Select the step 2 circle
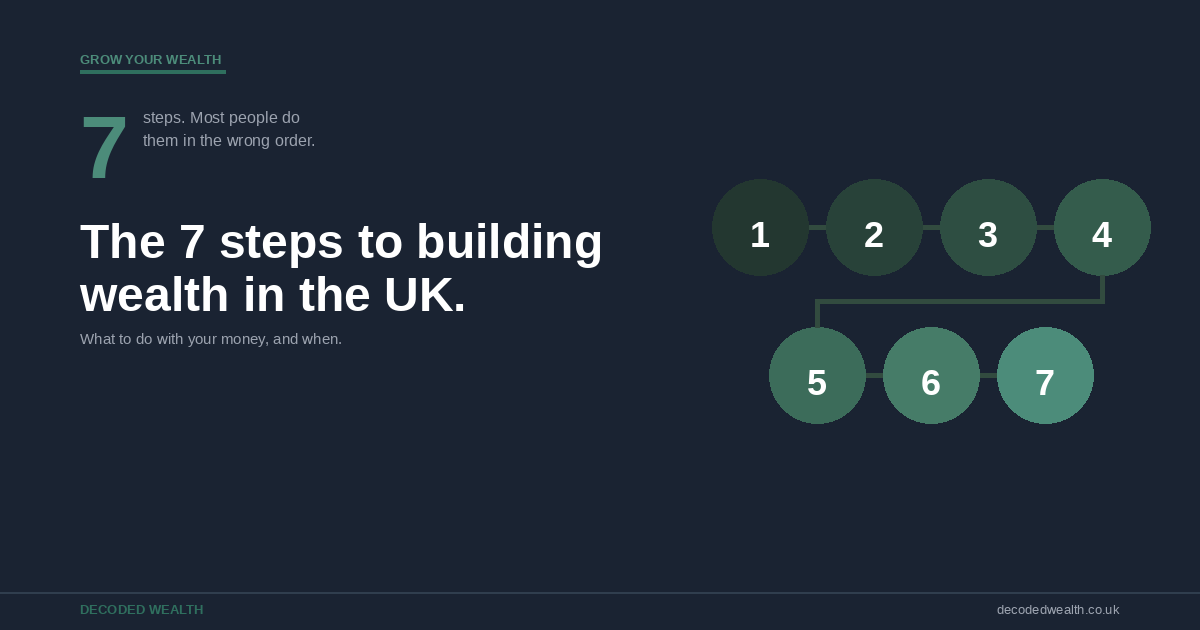The height and width of the screenshot is (630, 1200). (x=874, y=228)
